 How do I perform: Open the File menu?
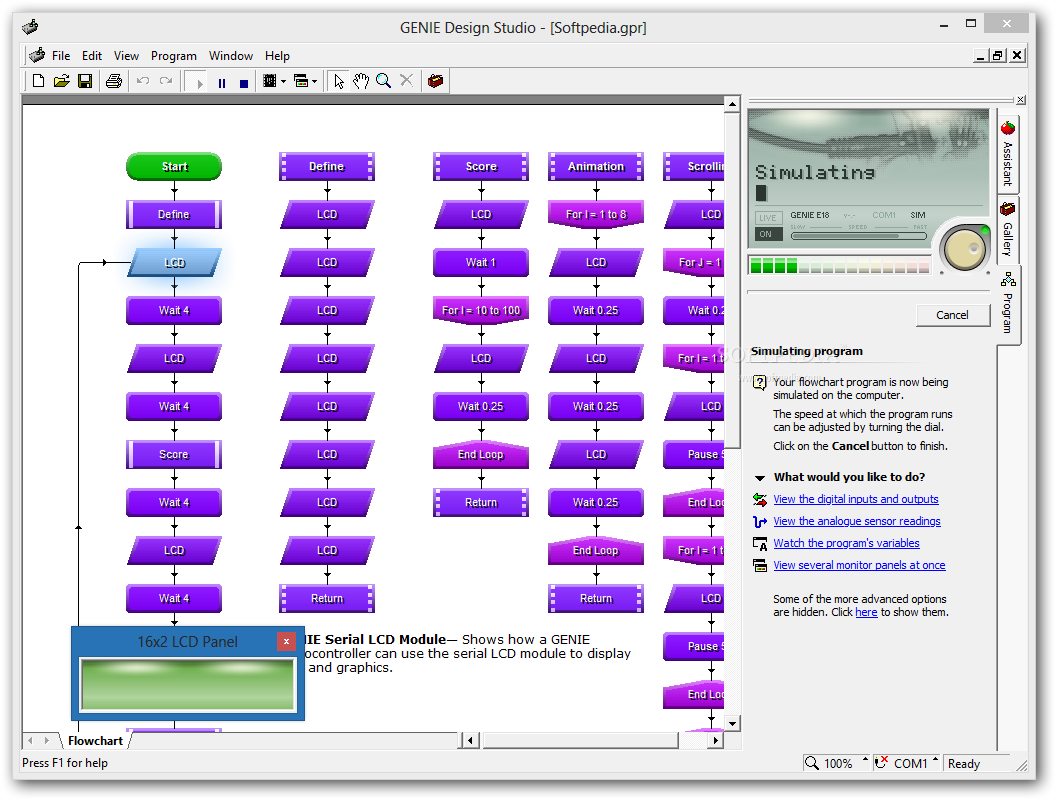tap(61, 56)
